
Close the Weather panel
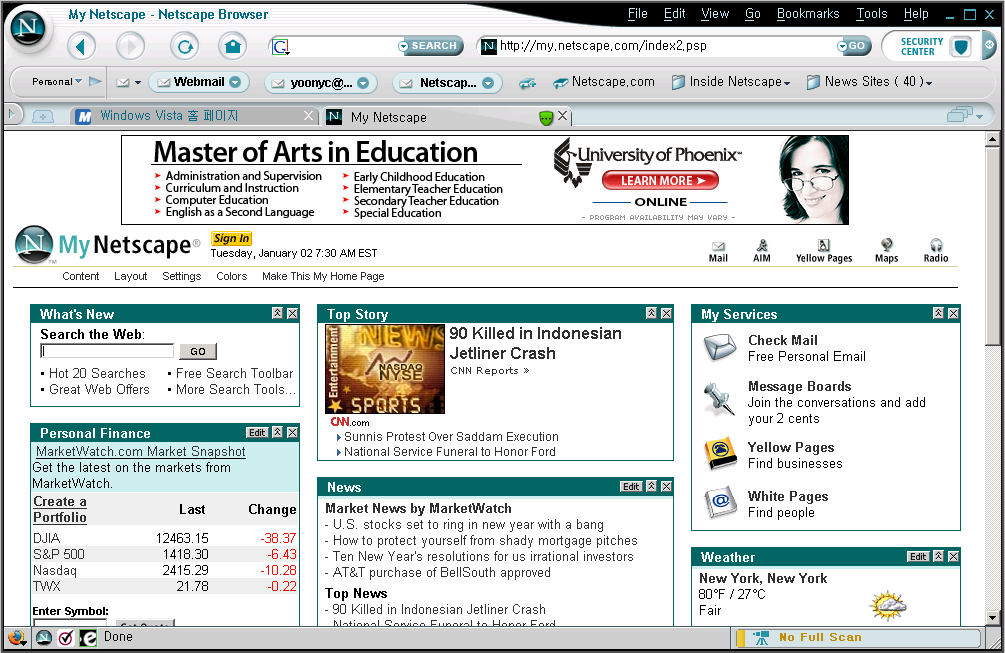(954, 556)
